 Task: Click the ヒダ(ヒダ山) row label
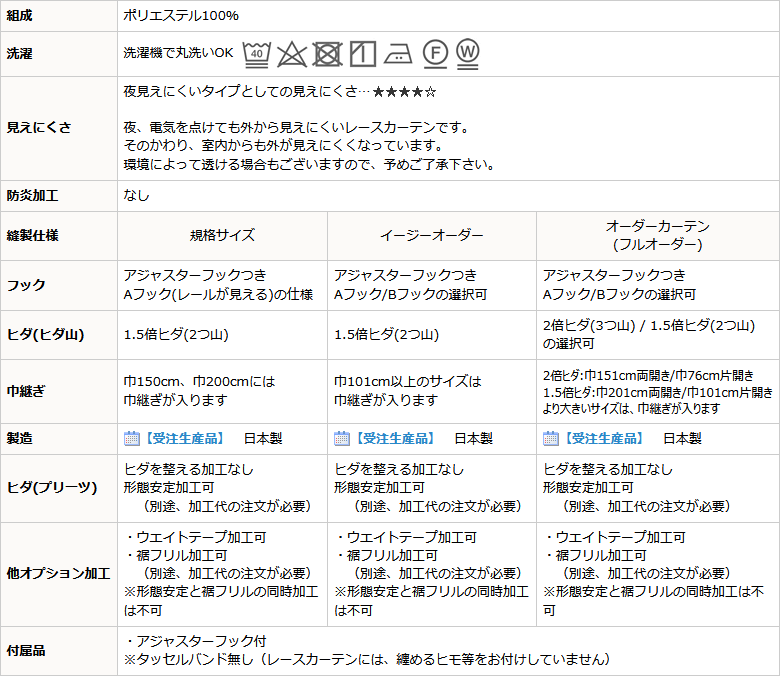tap(45, 335)
